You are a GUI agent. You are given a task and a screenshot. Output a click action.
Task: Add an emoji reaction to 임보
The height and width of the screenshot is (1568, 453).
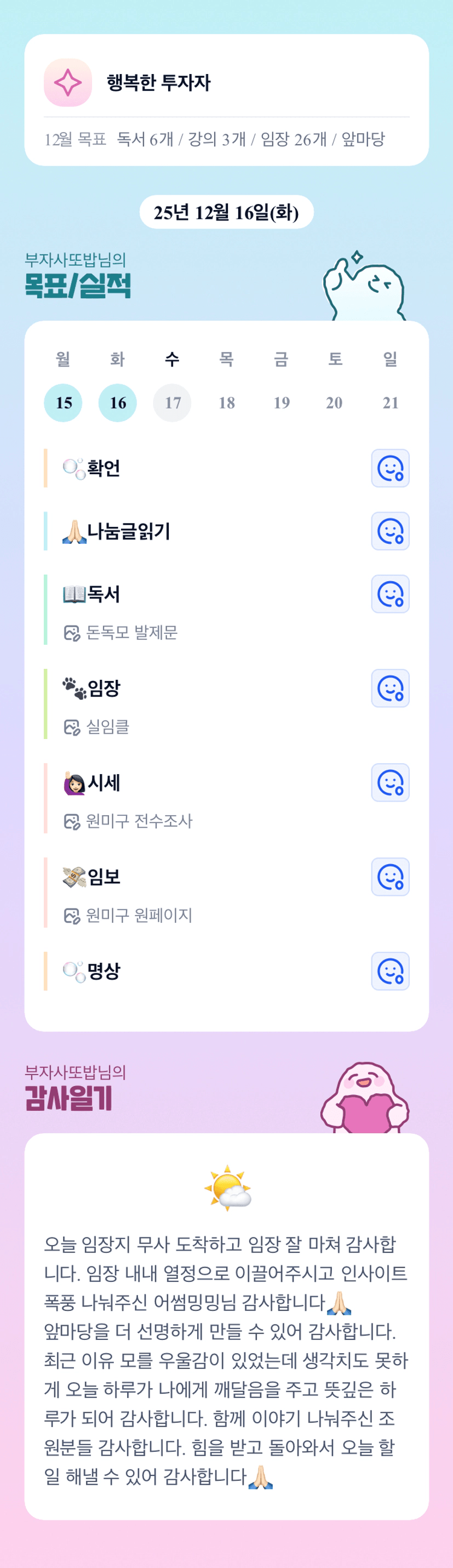(x=390, y=877)
